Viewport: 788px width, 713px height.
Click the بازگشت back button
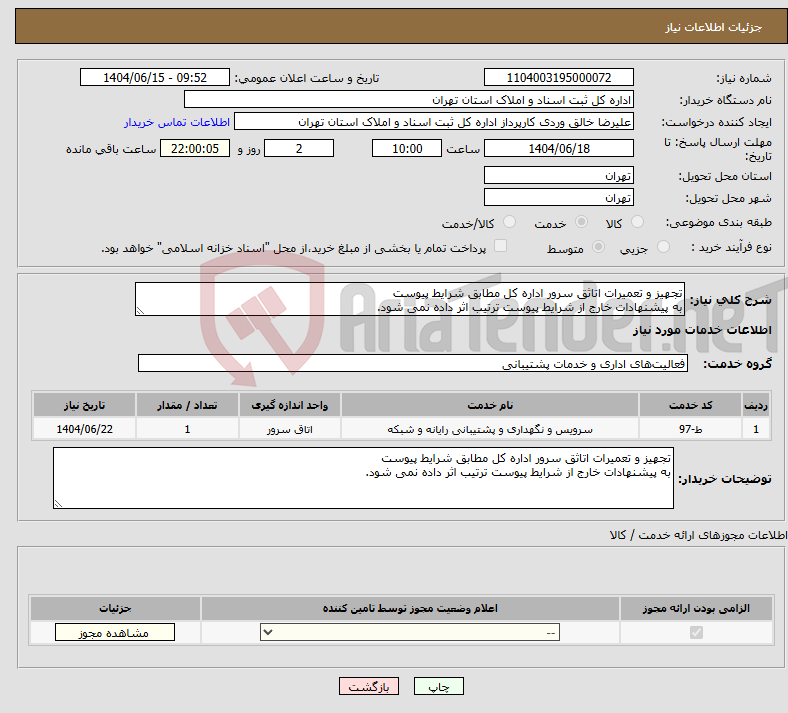369,686
